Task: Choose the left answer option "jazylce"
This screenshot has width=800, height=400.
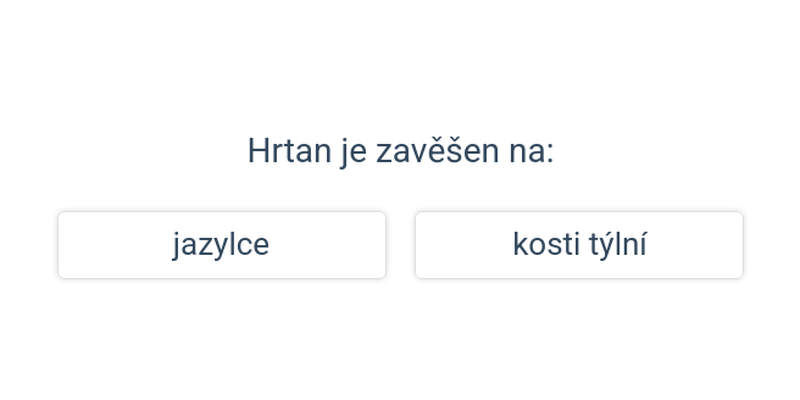Action: pyautogui.click(x=221, y=245)
